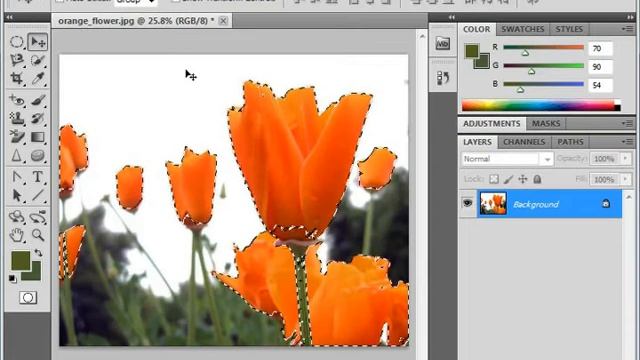
Task: Select the 3D Rotate tool
Action: click(17, 216)
